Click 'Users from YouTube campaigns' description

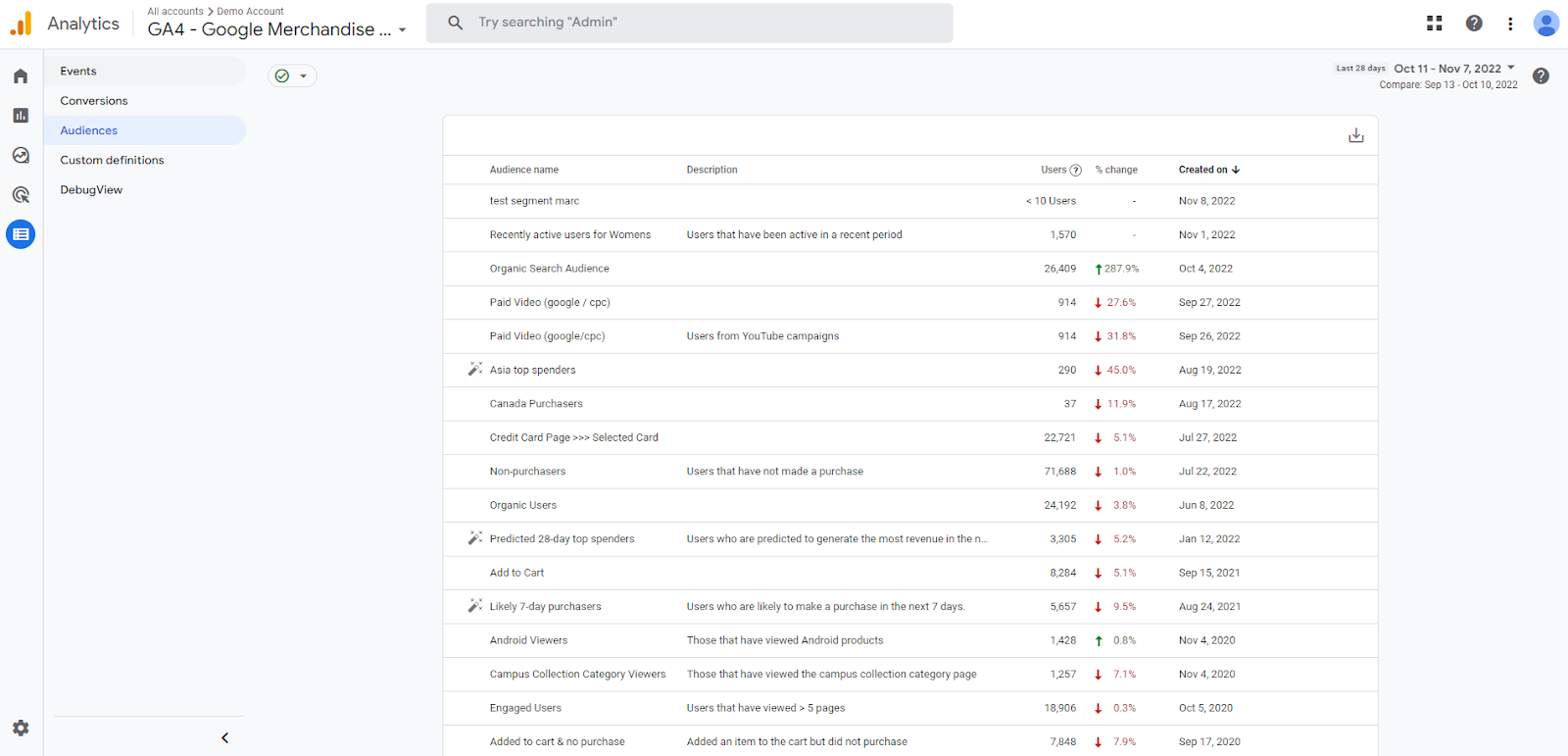pyautogui.click(x=762, y=336)
